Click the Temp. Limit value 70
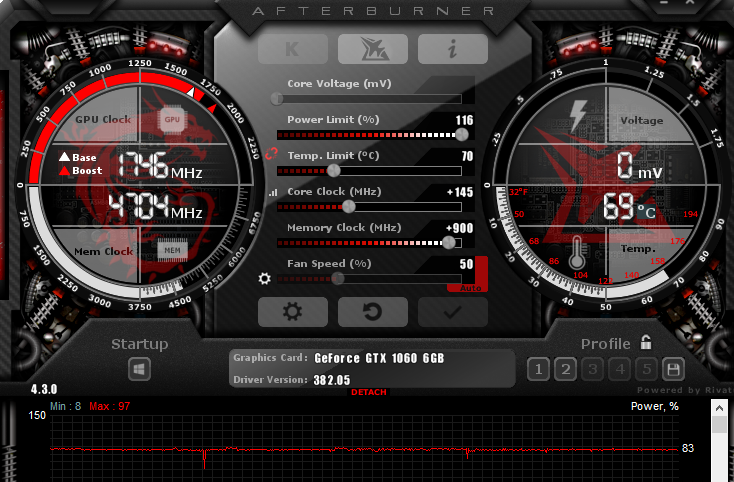Viewport: 734px width, 482px height. [x=467, y=156]
